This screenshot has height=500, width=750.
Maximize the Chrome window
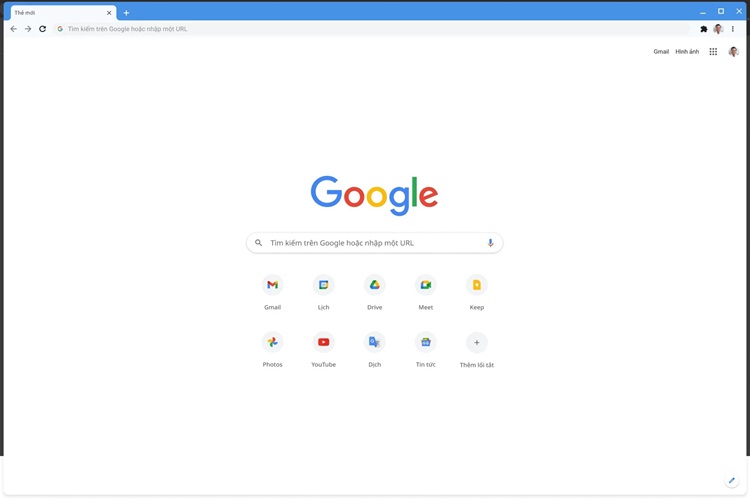(721, 11)
